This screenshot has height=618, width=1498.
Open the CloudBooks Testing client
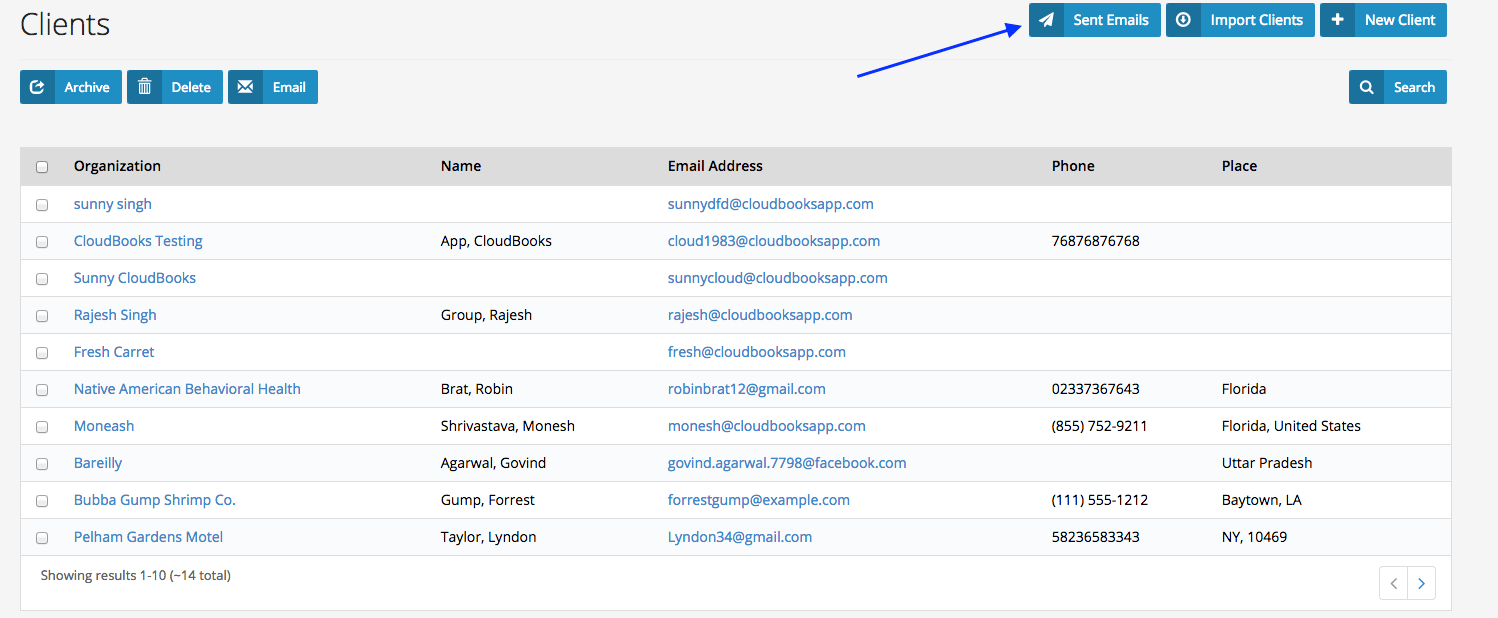point(138,241)
